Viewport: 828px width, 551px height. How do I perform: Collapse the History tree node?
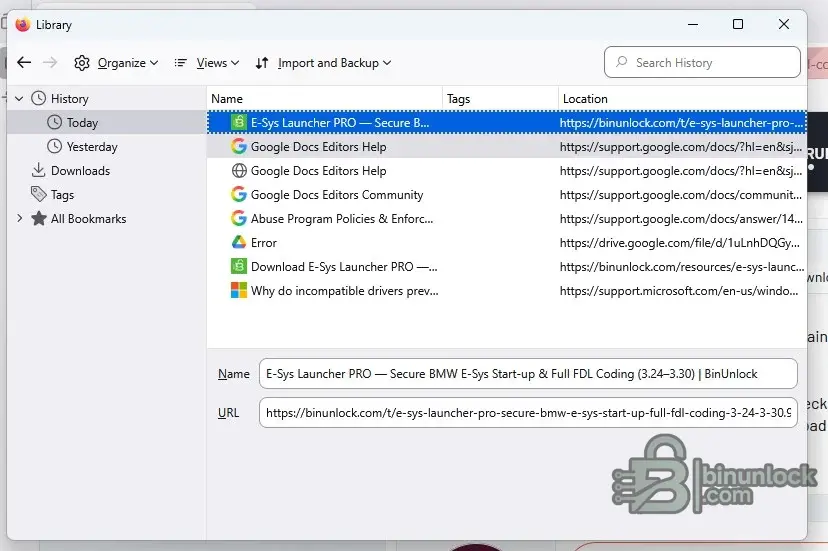point(19,99)
